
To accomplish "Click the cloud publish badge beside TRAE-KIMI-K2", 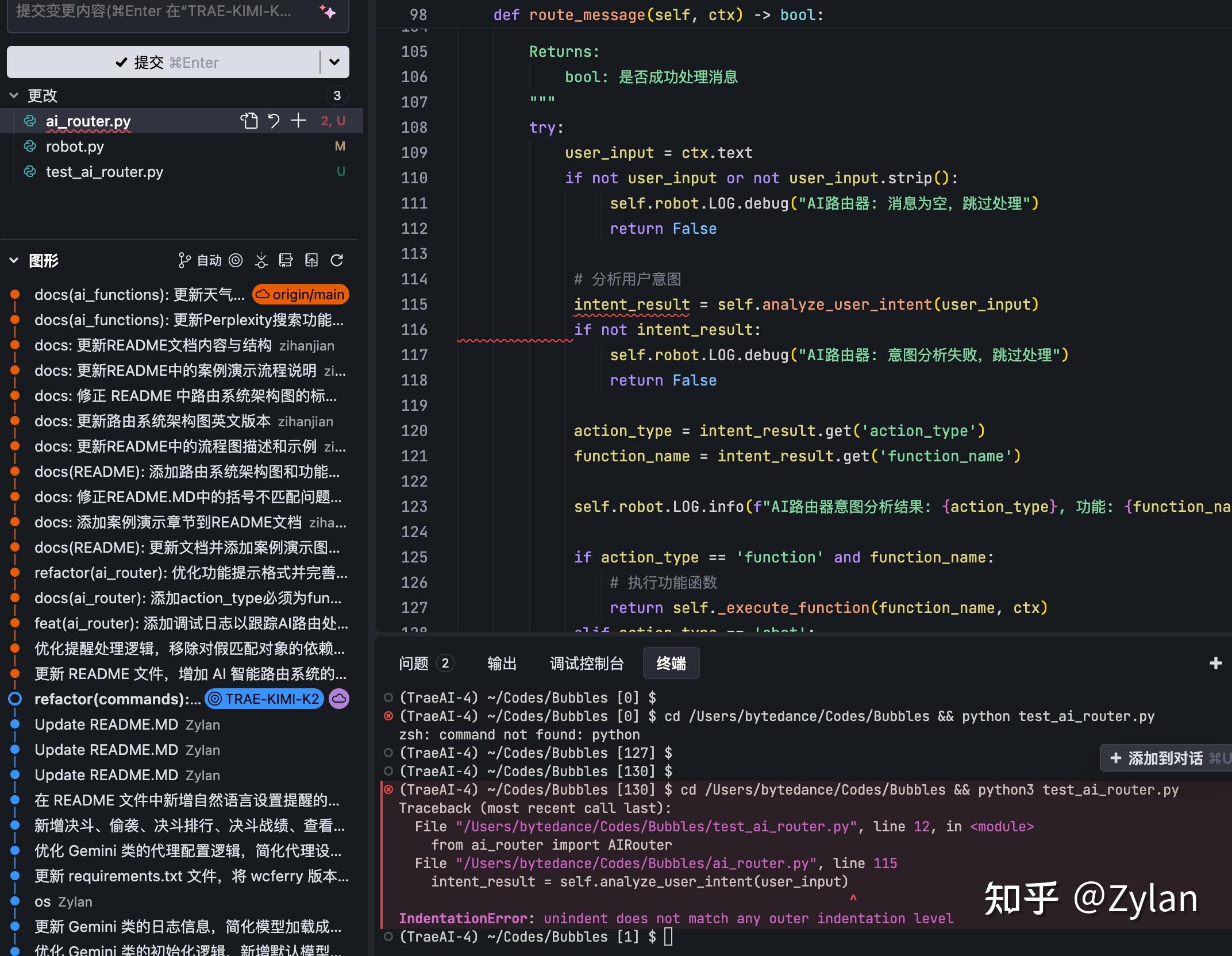I will click(x=339, y=699).
